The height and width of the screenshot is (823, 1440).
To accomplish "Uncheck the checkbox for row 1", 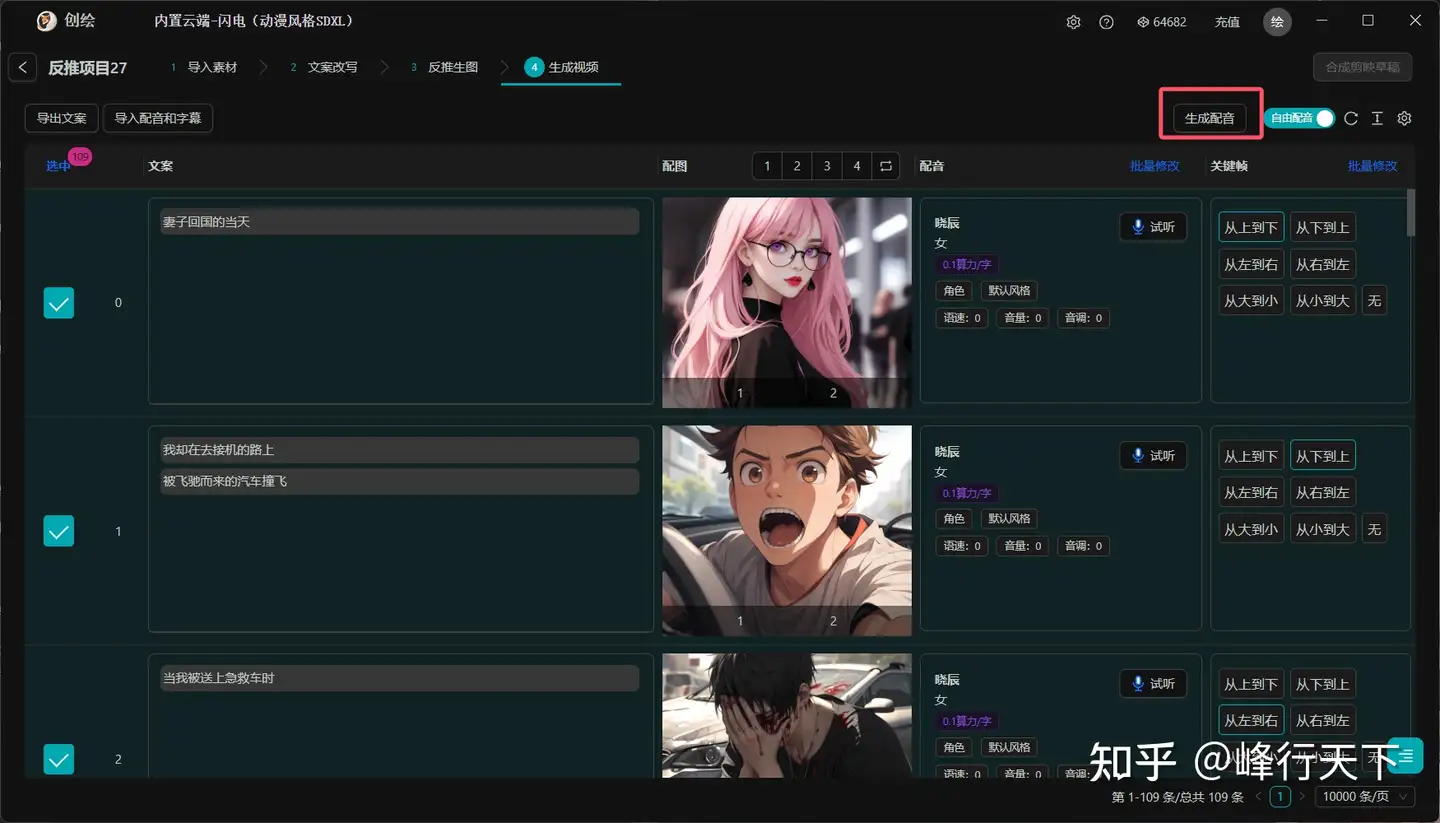I will tap(59, 531).
